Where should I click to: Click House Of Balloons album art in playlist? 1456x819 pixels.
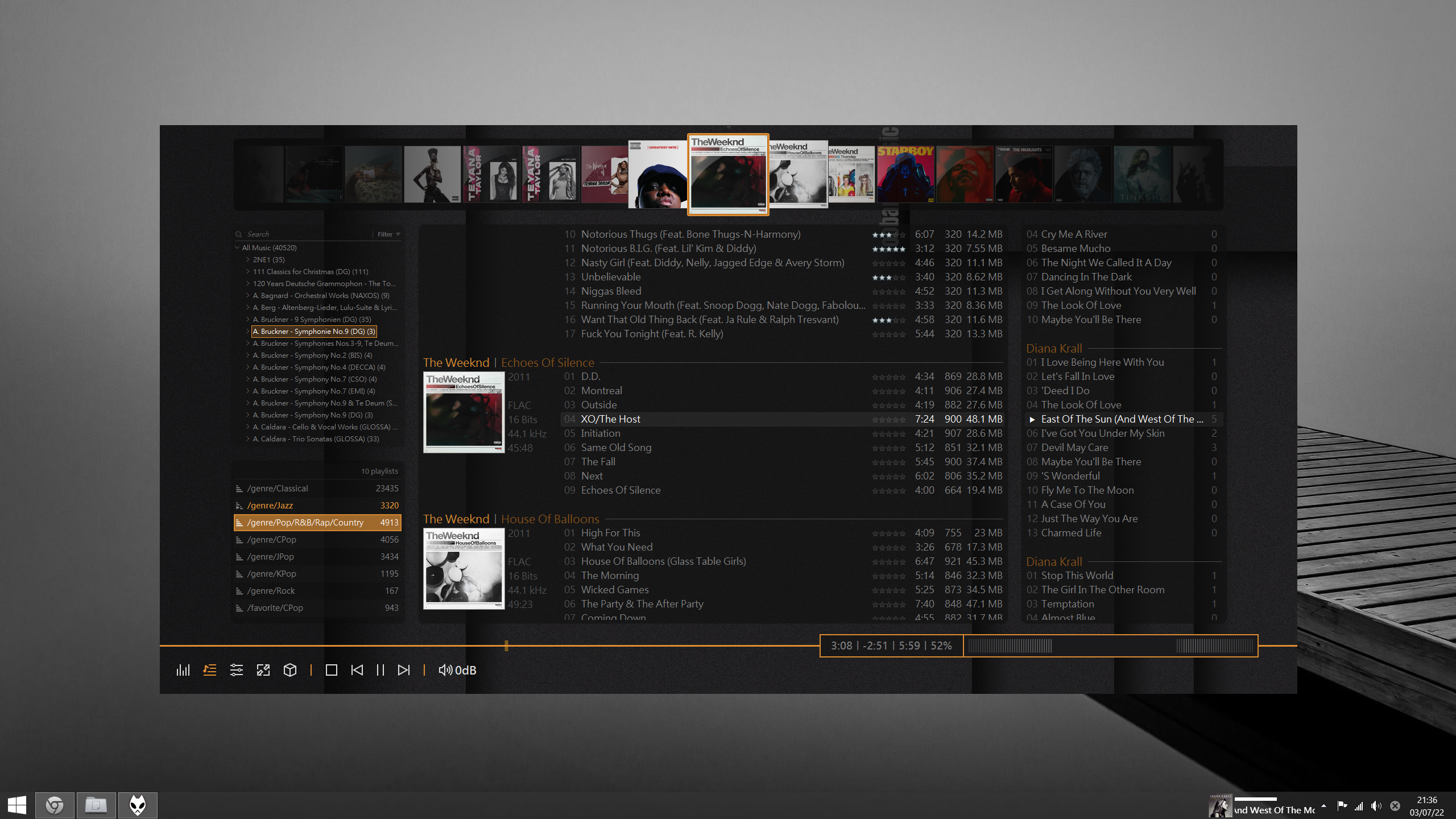click(x=464, y=569)
